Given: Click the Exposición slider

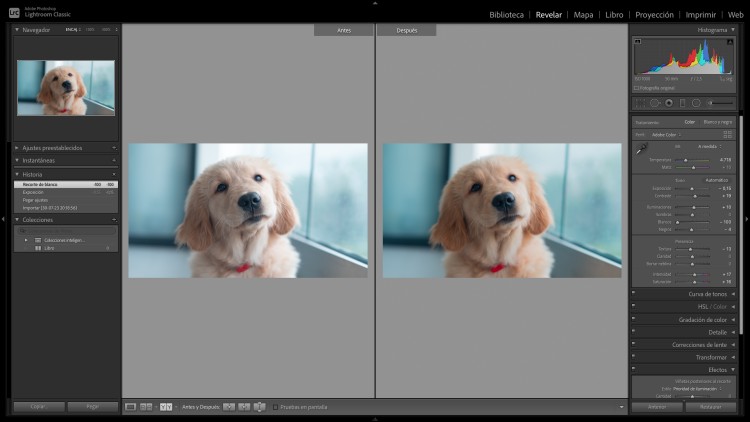Looking at the screenshot, I should coord(692,189).
